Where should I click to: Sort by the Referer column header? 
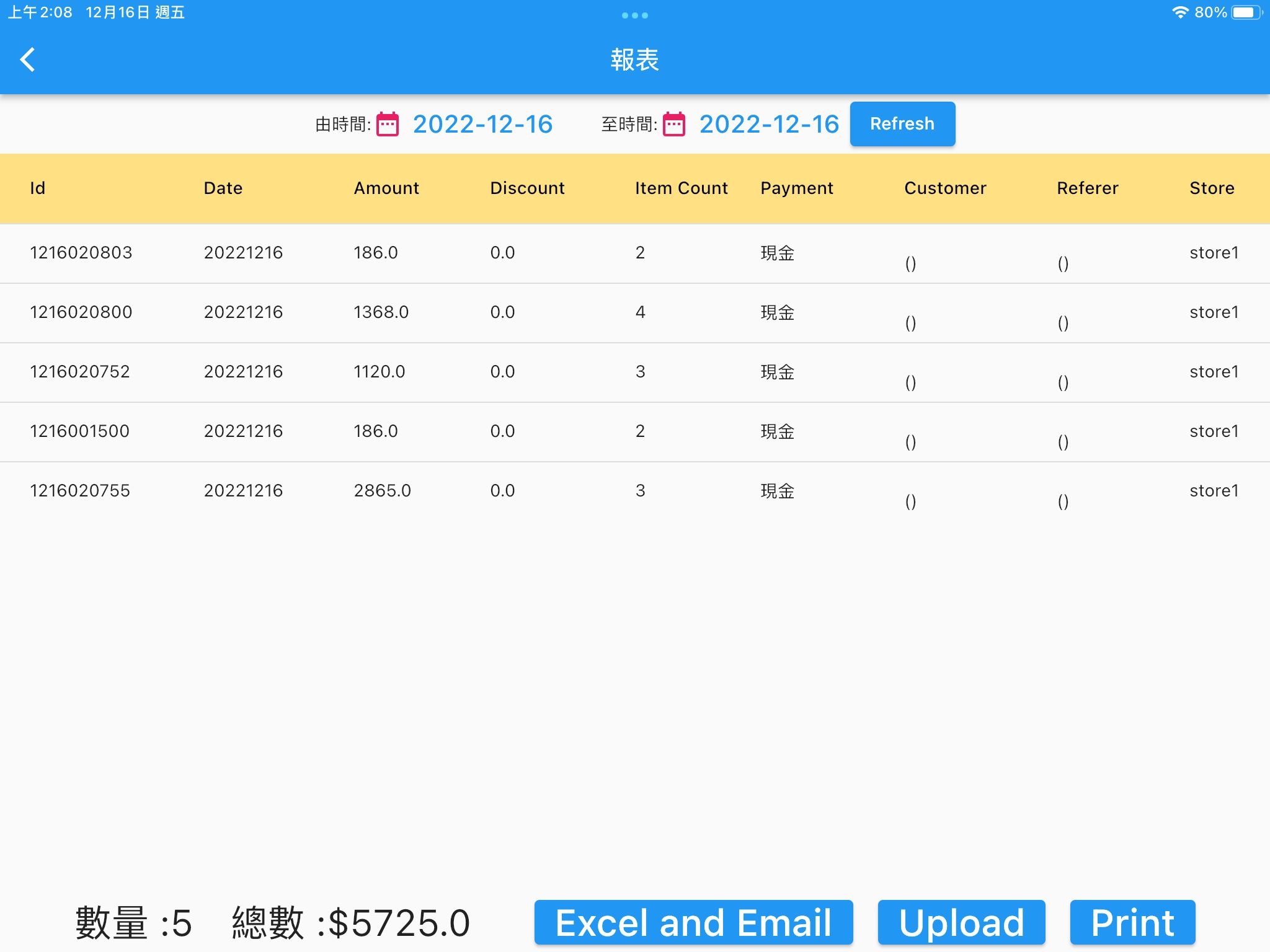1088,188
